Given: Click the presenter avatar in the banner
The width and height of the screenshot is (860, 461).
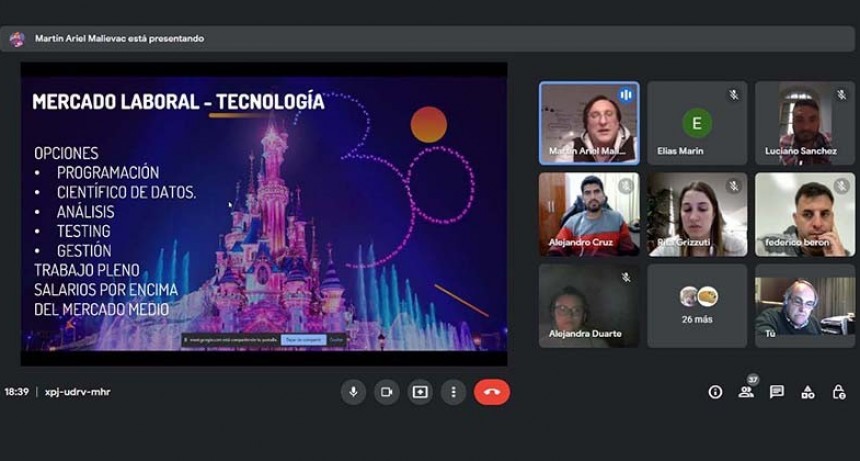Looking at the screenshot, I should (17, 39).
